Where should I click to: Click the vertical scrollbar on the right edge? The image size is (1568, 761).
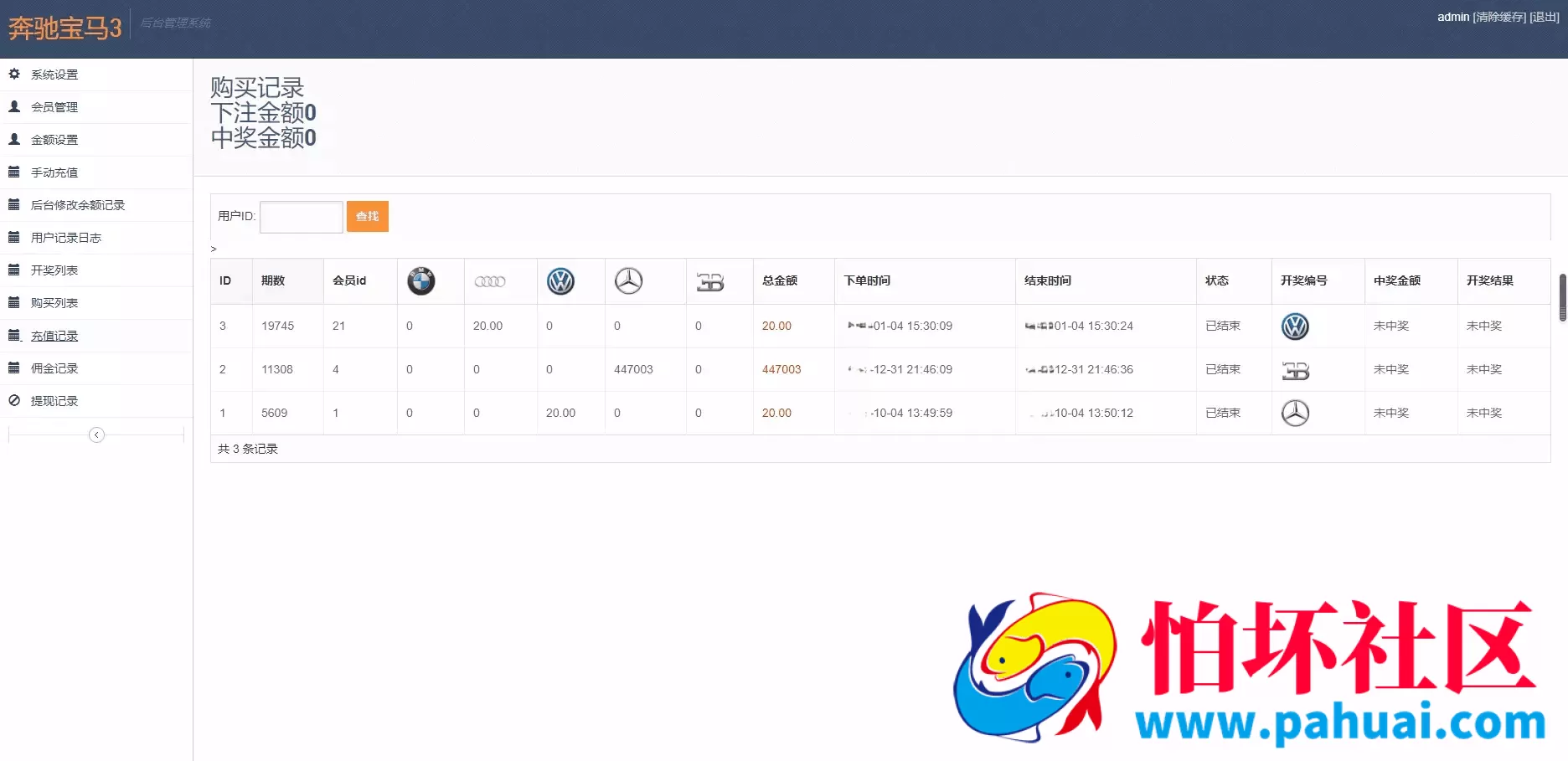point(1563,297)
